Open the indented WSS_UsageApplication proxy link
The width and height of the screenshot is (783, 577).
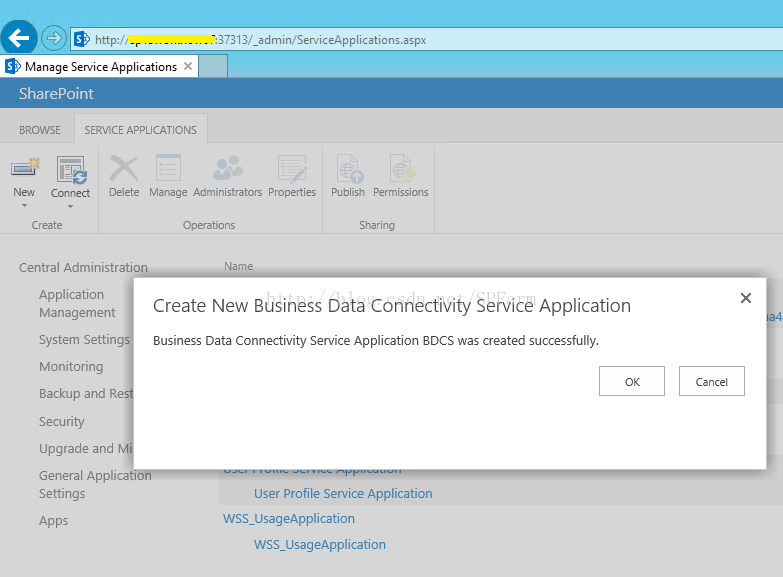320,545
